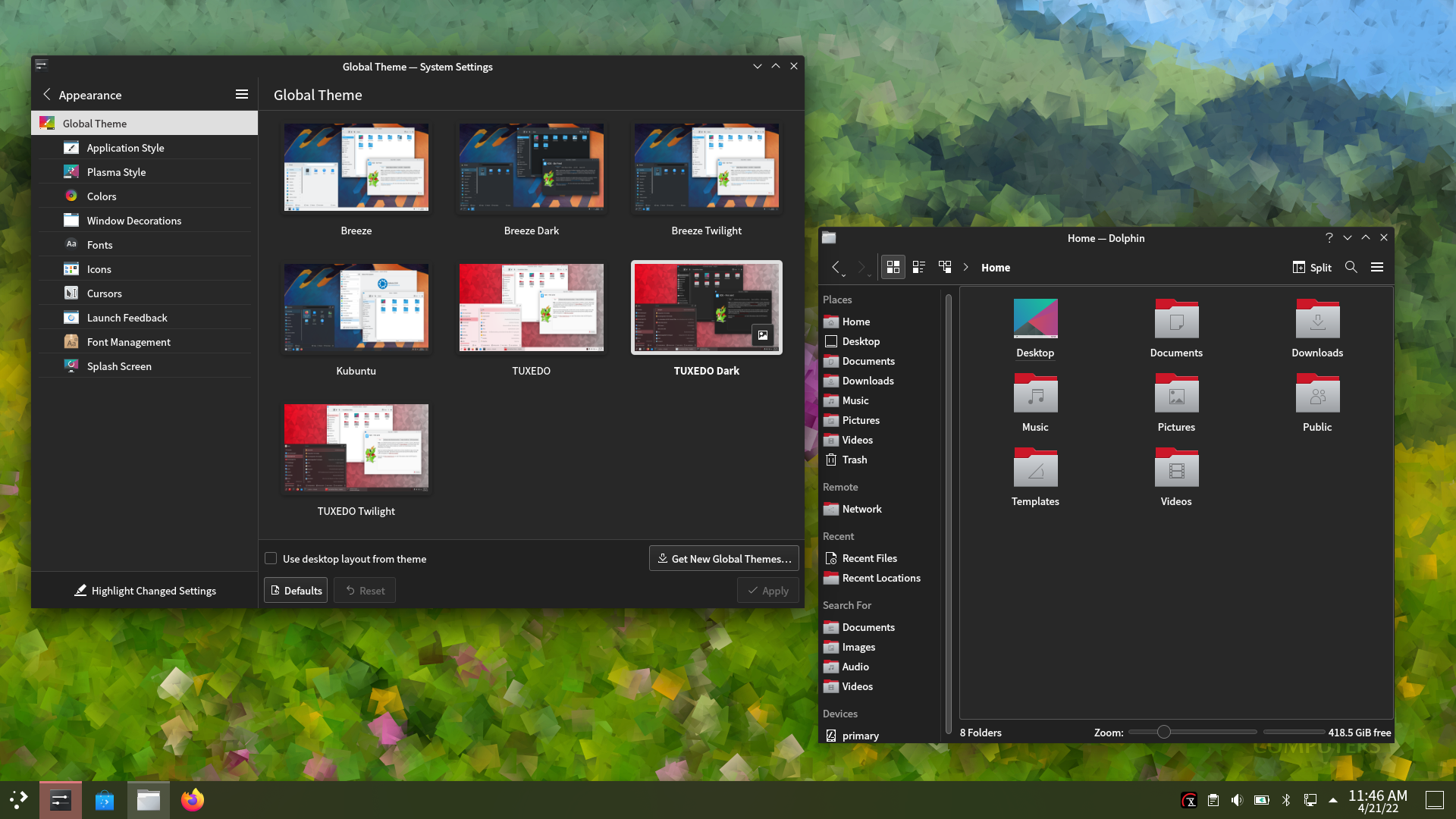The height and width of the screenshot is (819, 1456).
Task: Click the Bluetooth icon in system tray
Action: [x=1285, y=800]
